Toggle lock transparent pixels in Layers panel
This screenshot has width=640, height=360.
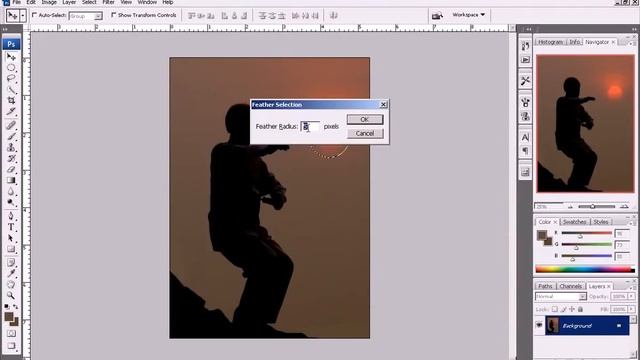pyautogui.click(x=555, y=309)
